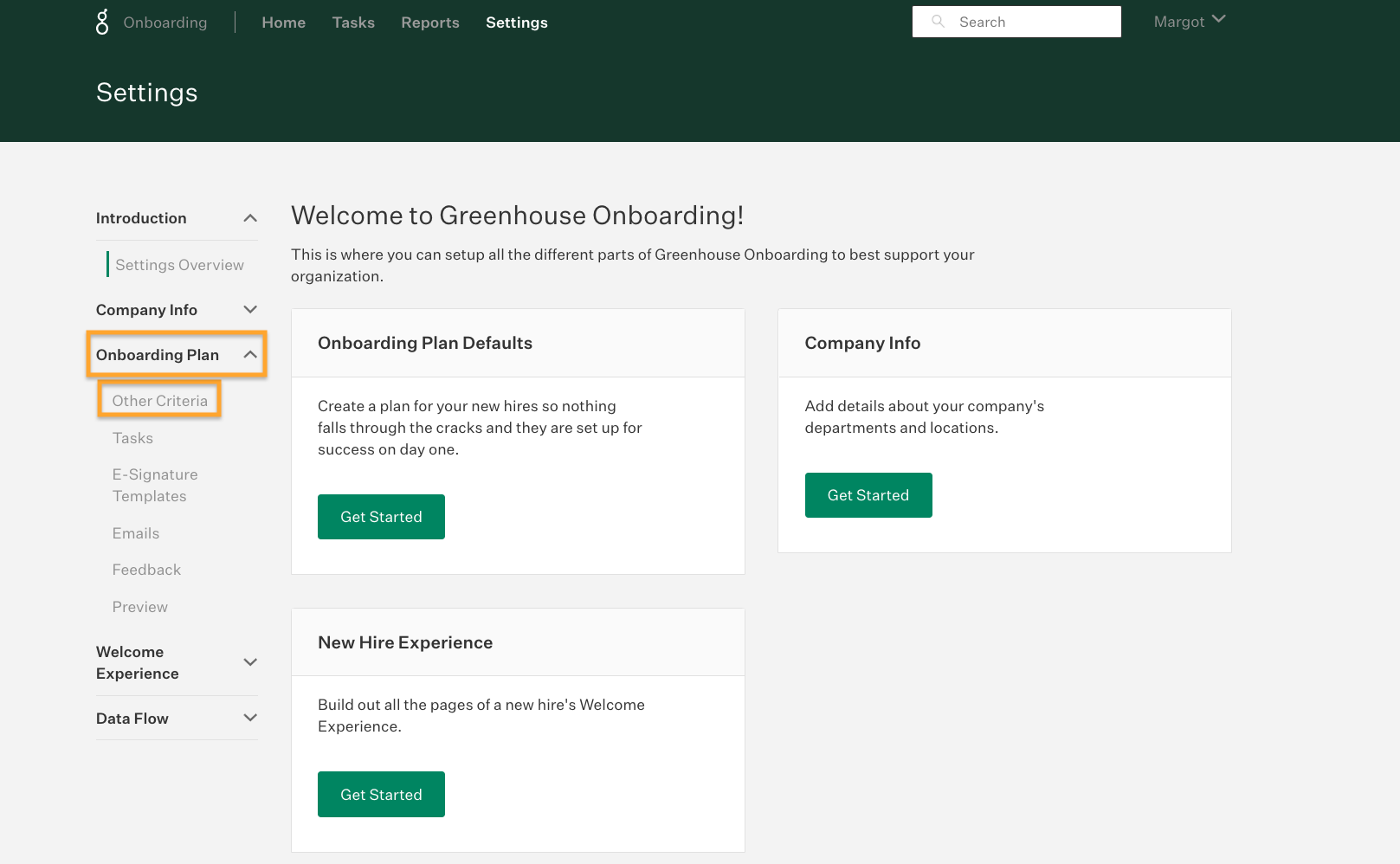Expand the Company Info sidebar section
Viewport: 1400px width, 864px height.
coord(177,310)
